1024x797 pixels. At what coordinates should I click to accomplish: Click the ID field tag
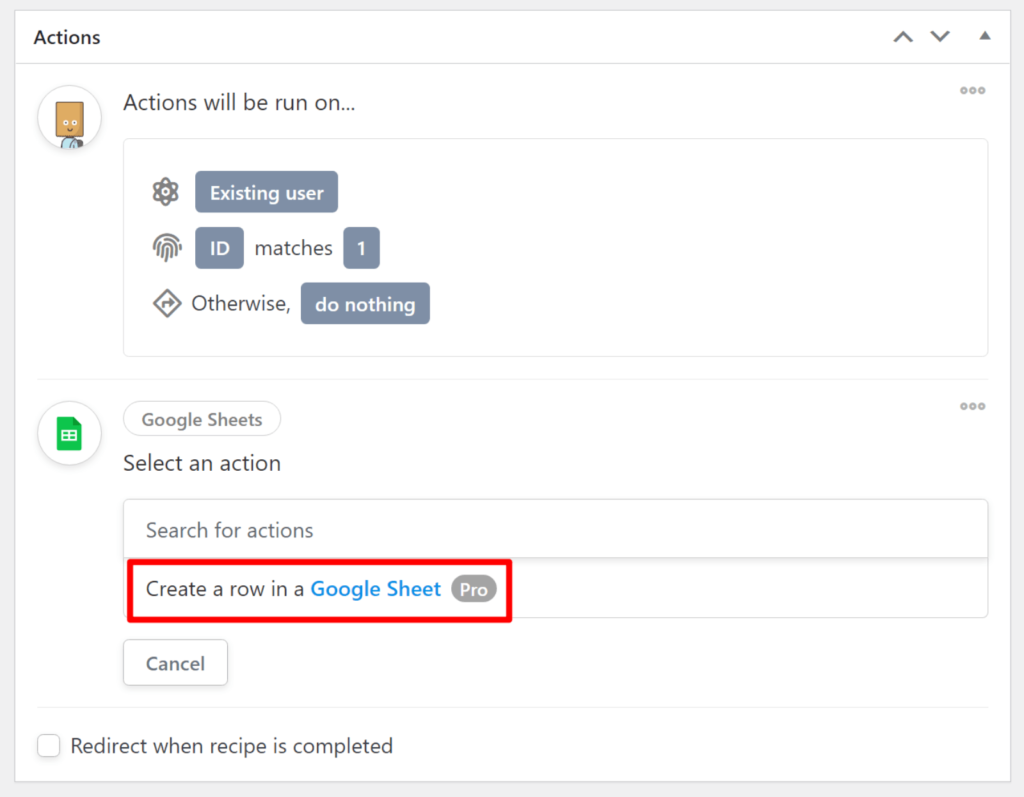[x=219, y=248]
